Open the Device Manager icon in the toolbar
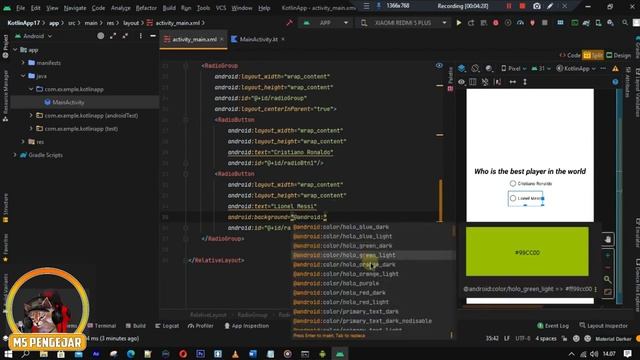The height and width of the screenshot is (360, 640). (598, 23)
